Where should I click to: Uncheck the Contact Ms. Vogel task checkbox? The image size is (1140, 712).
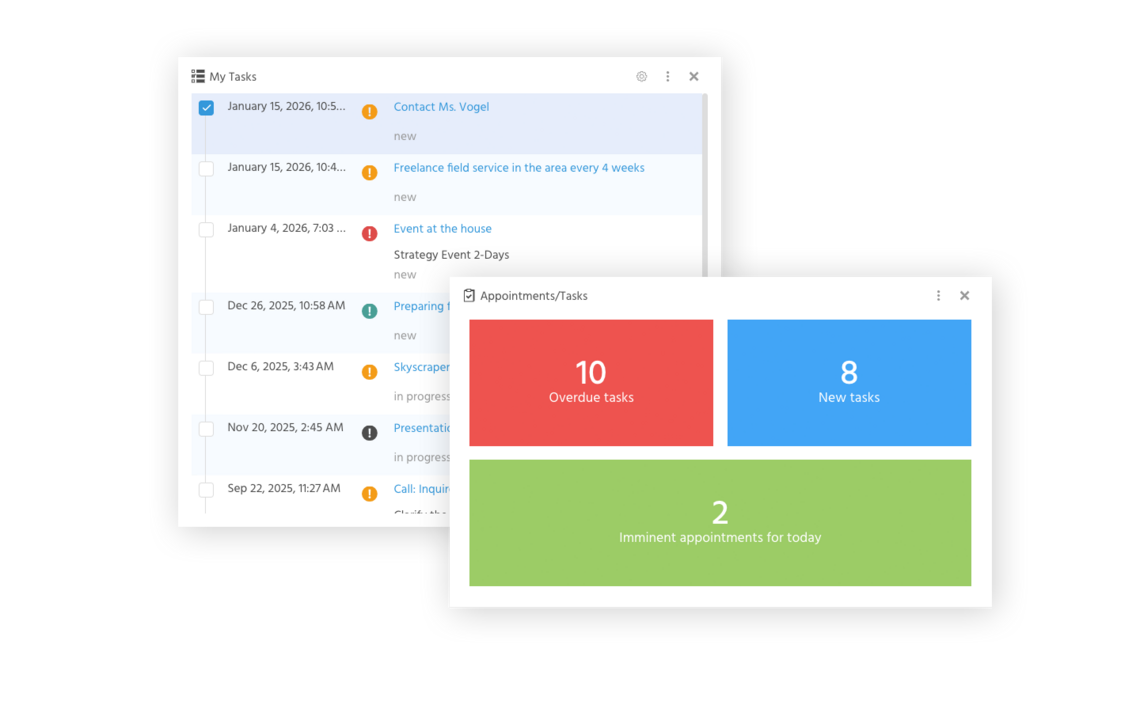click(x=206, y=108)
